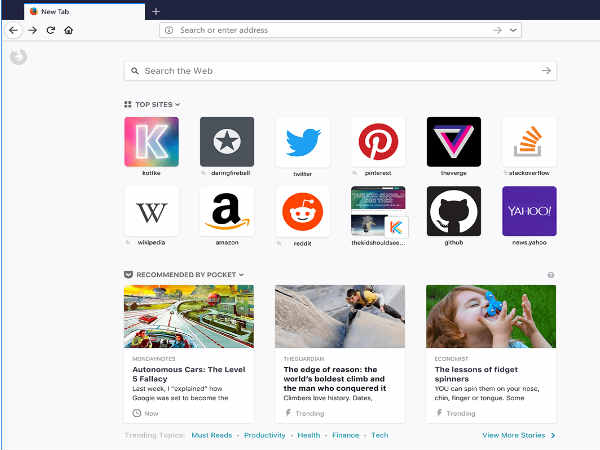This screenshot has height=450, width=600.
Task: Launch the Amazon top site tile
Action: (227, 211)
